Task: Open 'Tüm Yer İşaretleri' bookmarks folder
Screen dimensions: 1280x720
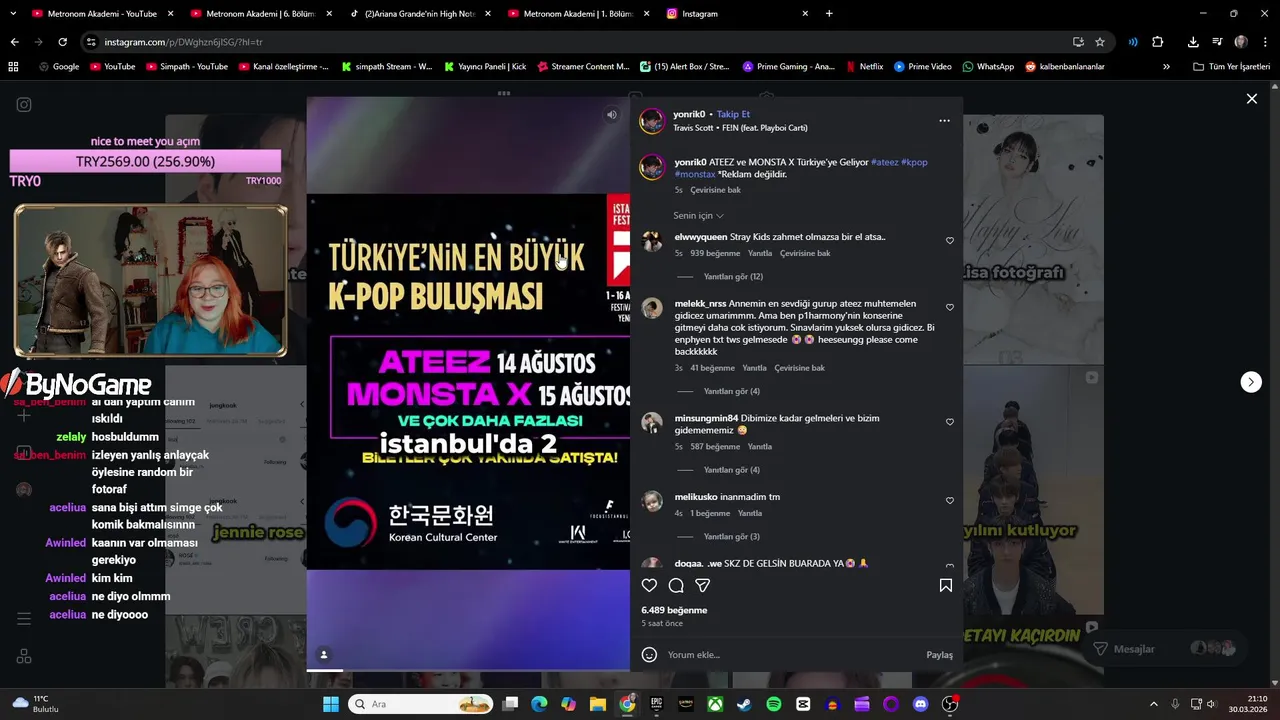Action: pos(1231,66)
